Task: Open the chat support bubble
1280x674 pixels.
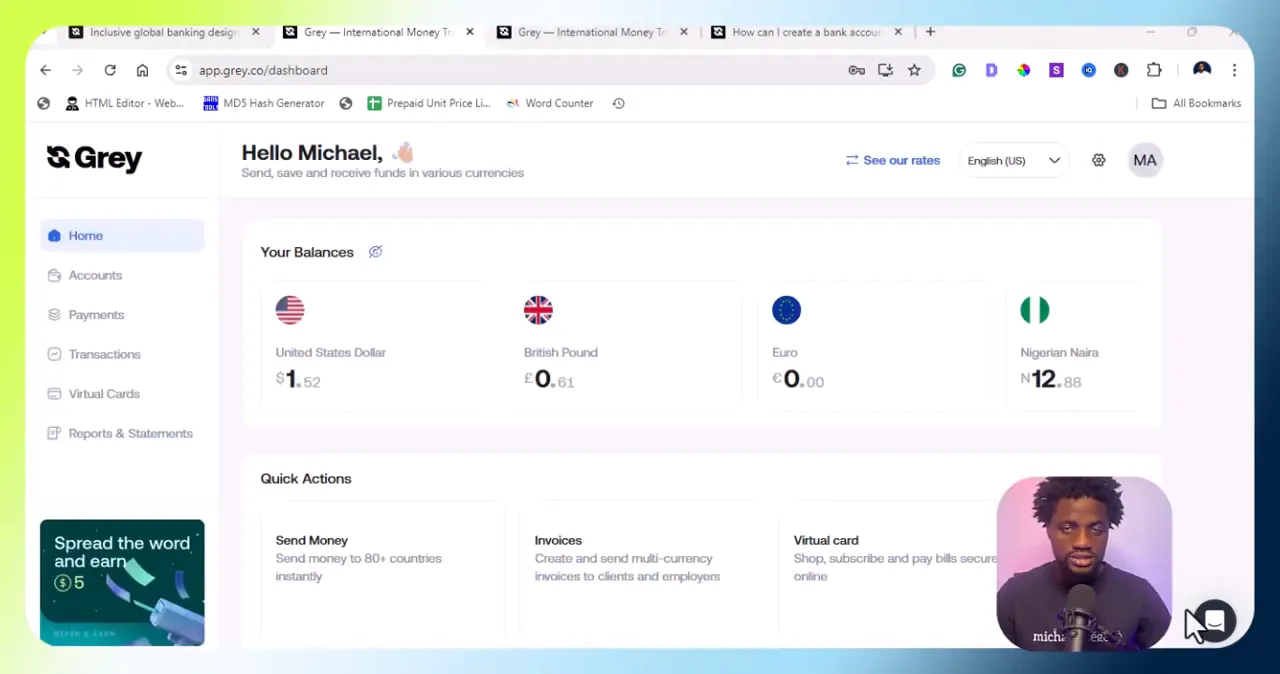Action: pos(1214,621)
